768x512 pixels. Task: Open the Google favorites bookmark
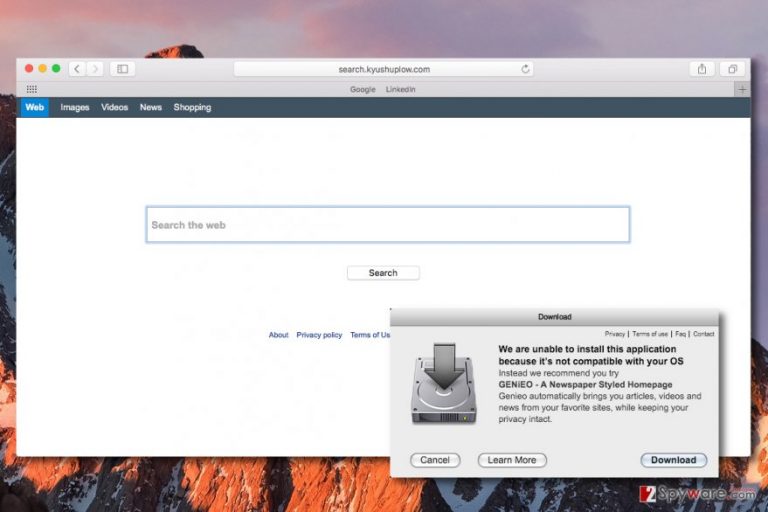(x=363, y=90)
